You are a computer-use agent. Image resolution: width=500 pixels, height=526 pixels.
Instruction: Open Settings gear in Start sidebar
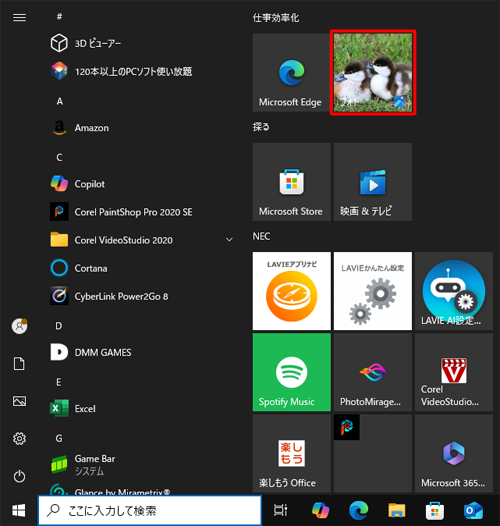coord(19,438)
